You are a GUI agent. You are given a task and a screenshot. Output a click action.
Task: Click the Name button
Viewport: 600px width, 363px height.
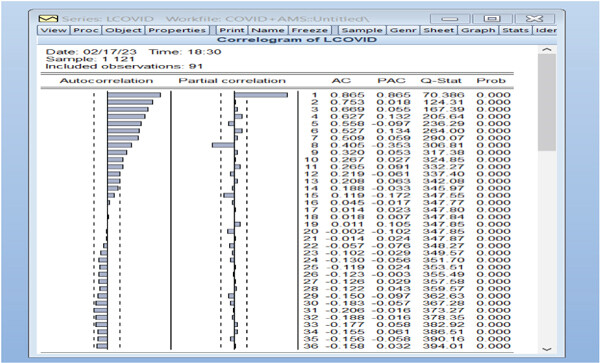coord(268,30)
